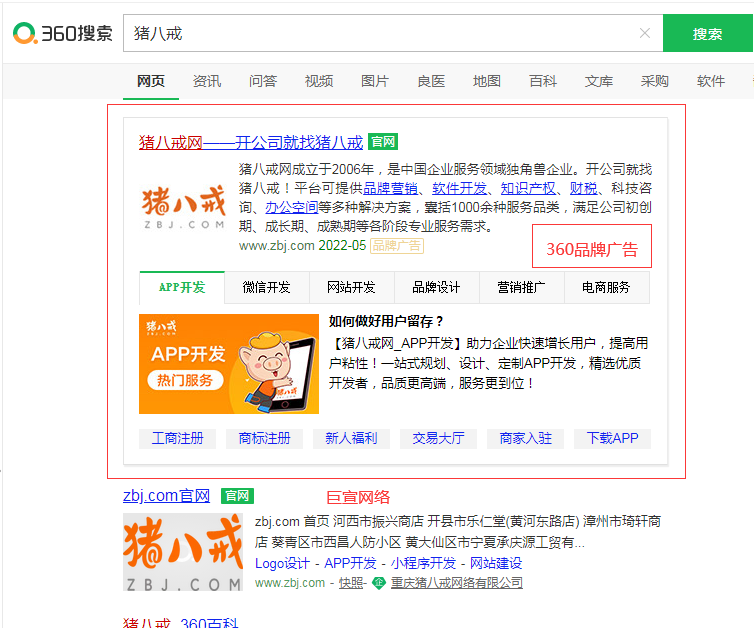Open the 猪八戒网——开公司就找猪八戒 title link
This screenshot has height=628, width=754.
point(251,142)
